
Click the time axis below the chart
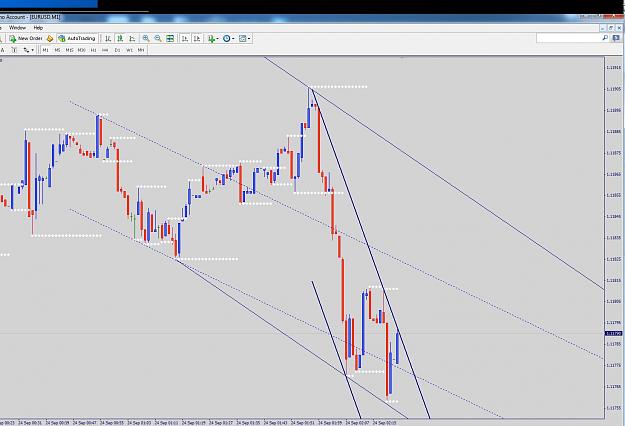(302, 422)
